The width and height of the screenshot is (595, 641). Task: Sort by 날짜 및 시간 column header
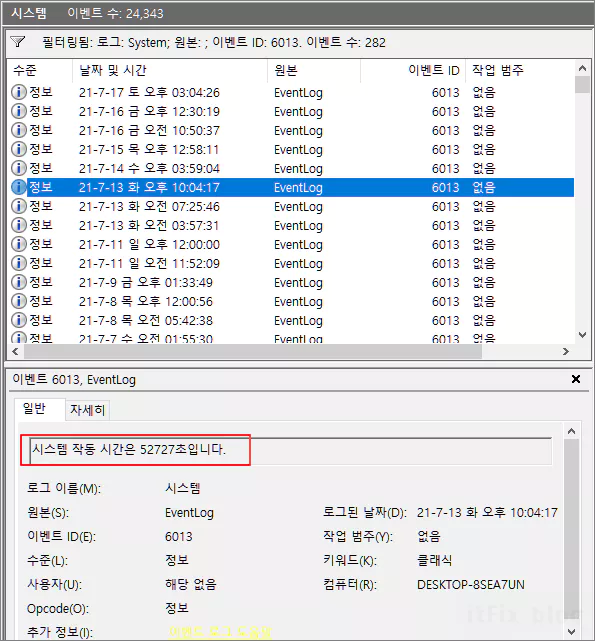point(170,70)
